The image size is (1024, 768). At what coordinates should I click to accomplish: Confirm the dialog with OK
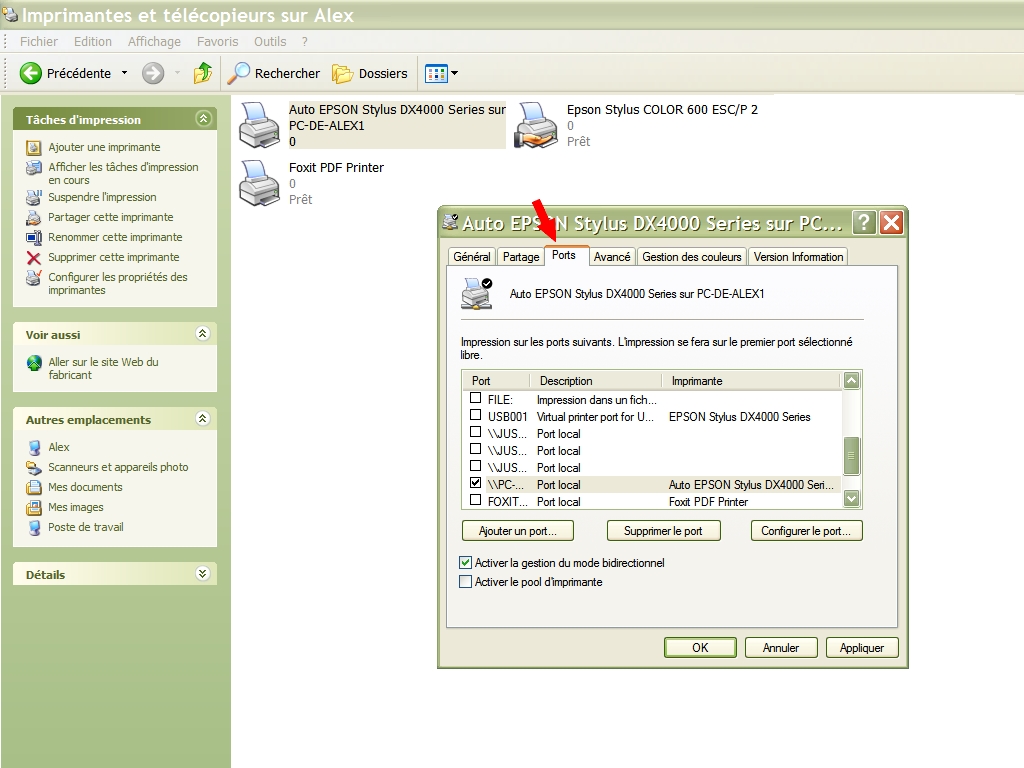(x=700, y=648)
